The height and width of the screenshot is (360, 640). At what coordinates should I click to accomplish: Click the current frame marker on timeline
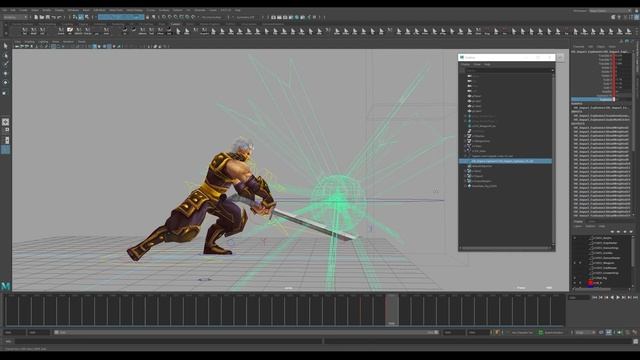[392, 309]
